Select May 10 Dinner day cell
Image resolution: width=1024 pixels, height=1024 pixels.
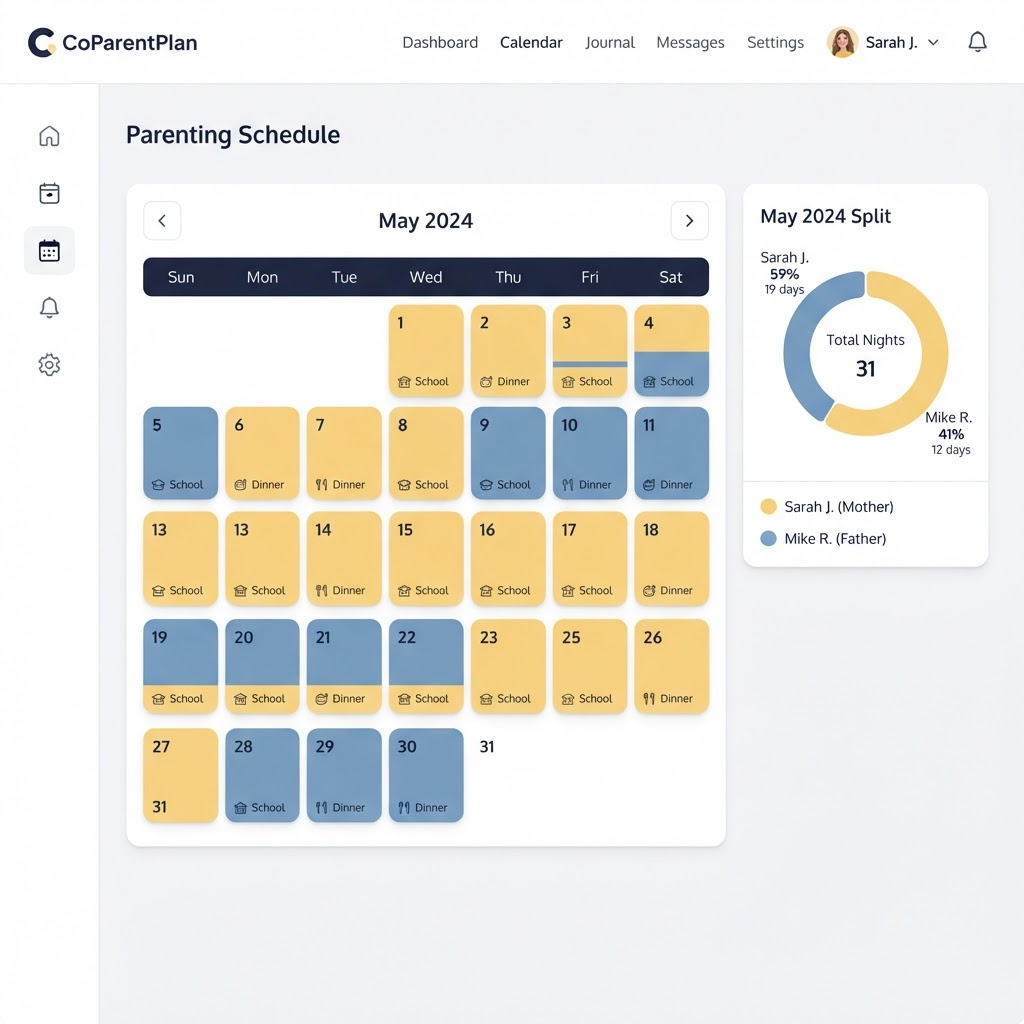pyautogui.click(x=590, y=453)
